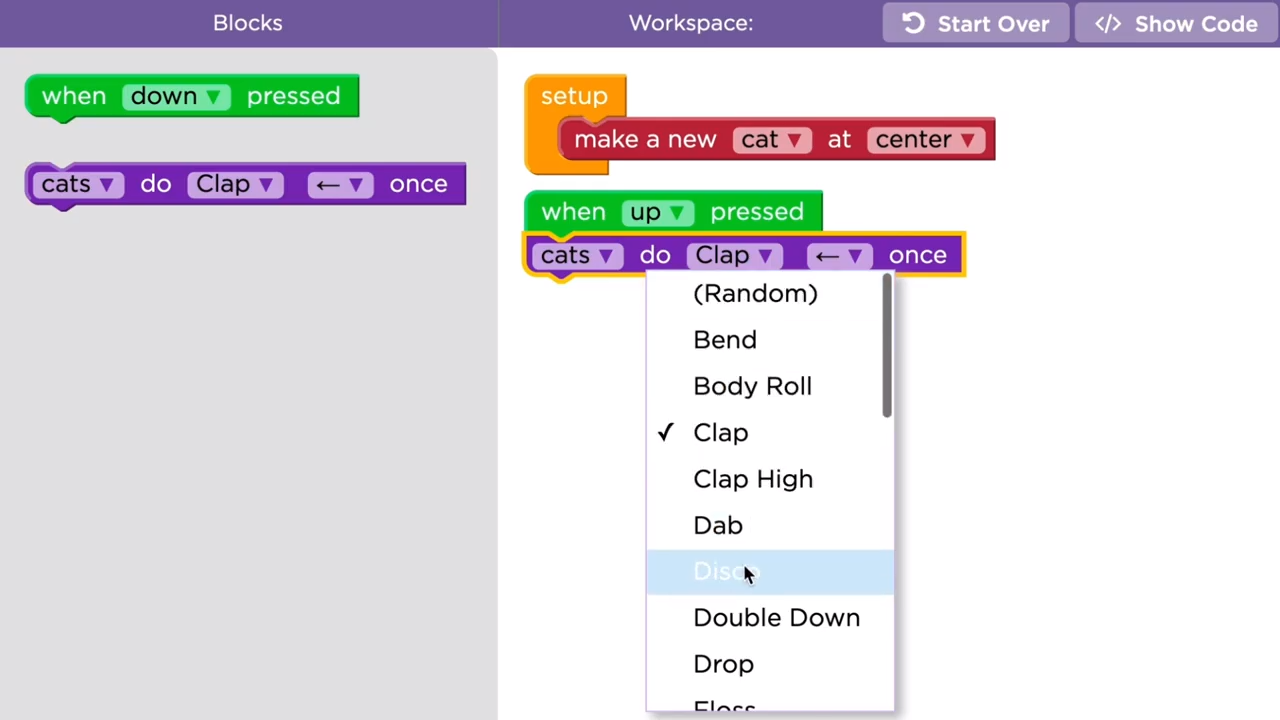
Task: Open the 'up' key dropdown in workspace
Action: (x=659, y=212)
